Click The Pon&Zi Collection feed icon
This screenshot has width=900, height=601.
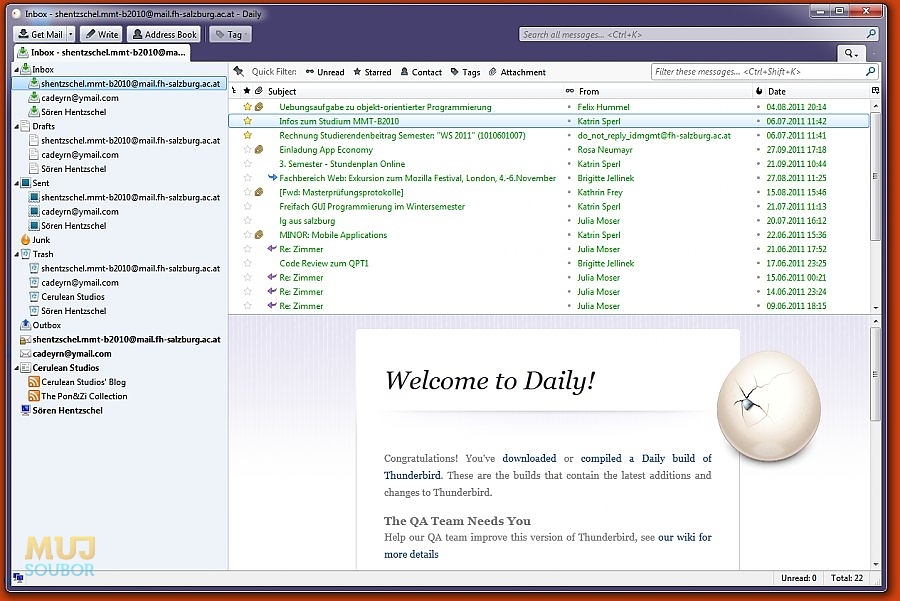coord(34,396)
